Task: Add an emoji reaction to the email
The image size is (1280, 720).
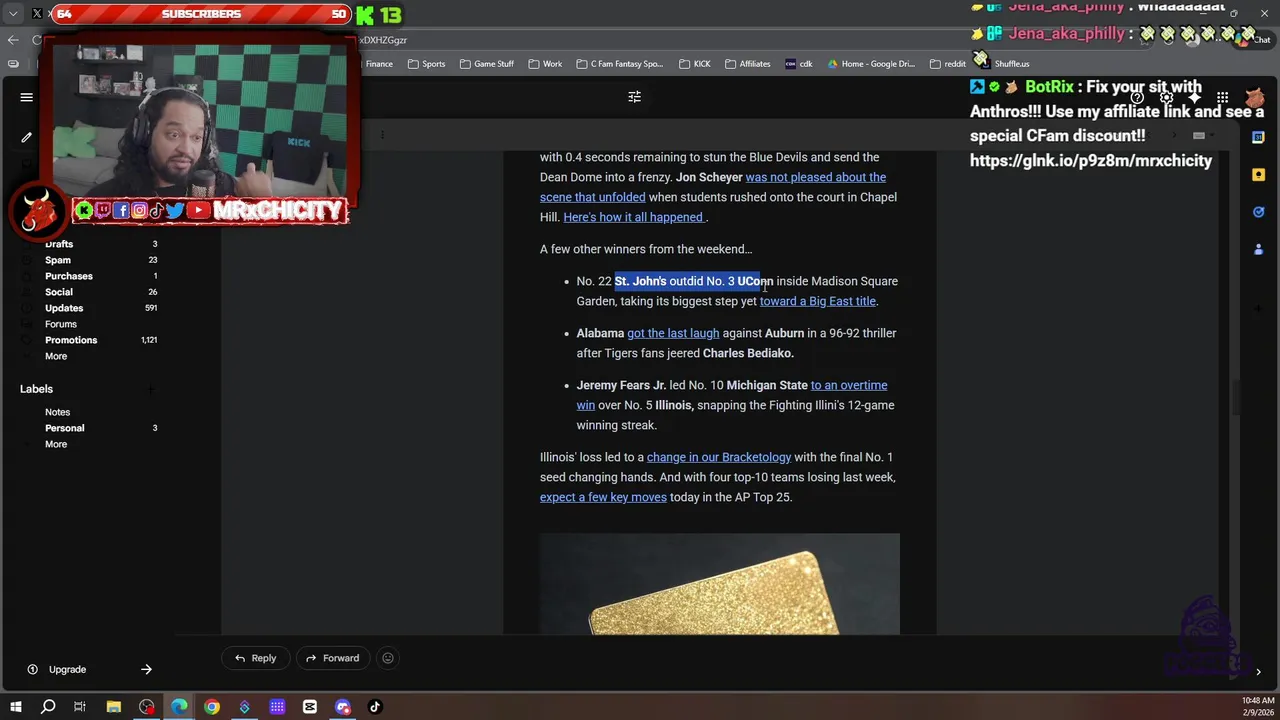Action: [x=388, y=658]
